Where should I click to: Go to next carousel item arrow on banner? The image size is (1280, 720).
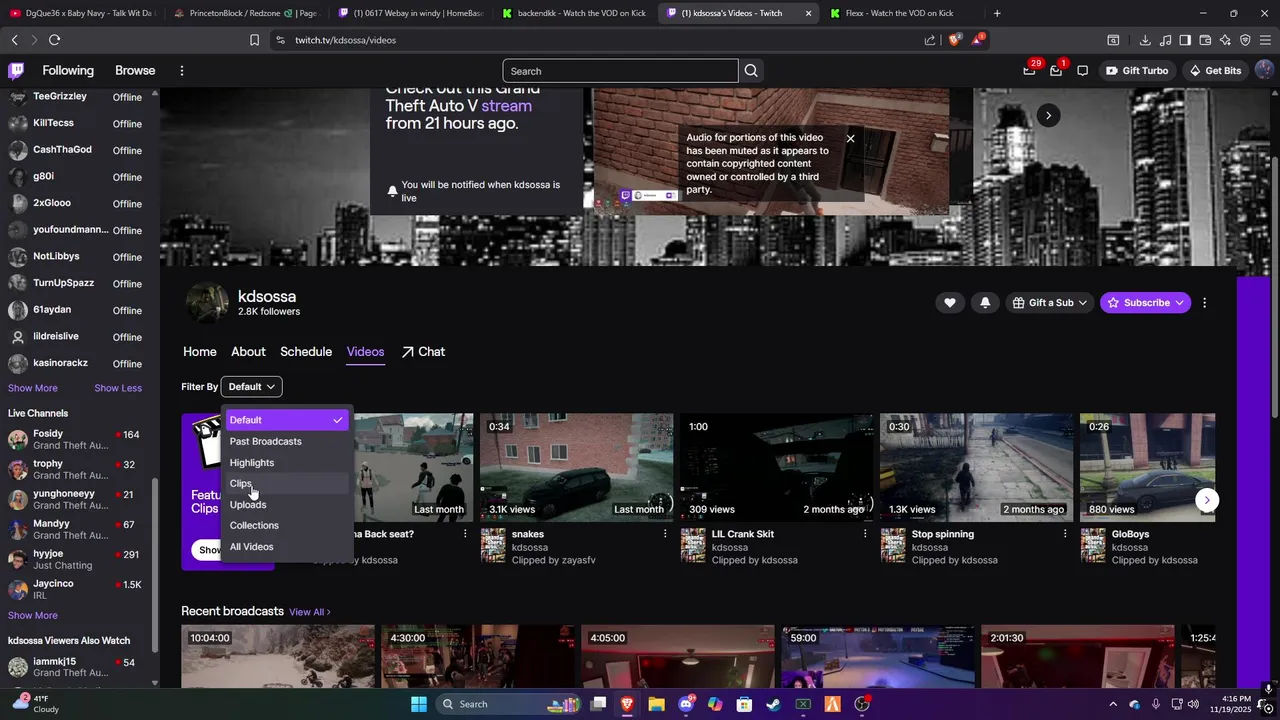pyautogui.click(x=1048, y=115)
